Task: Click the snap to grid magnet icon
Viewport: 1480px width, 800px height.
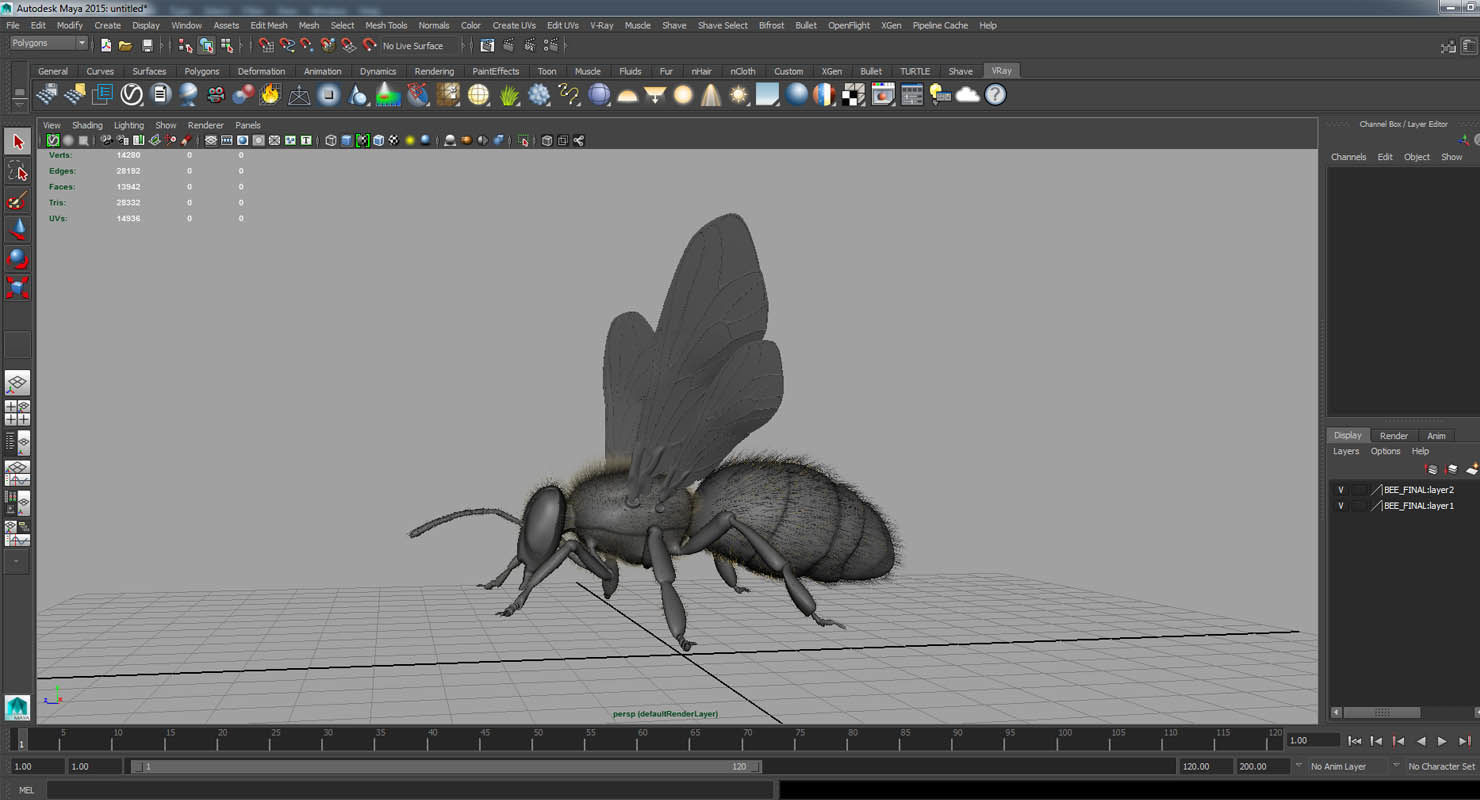Action: tap(265, 45)
